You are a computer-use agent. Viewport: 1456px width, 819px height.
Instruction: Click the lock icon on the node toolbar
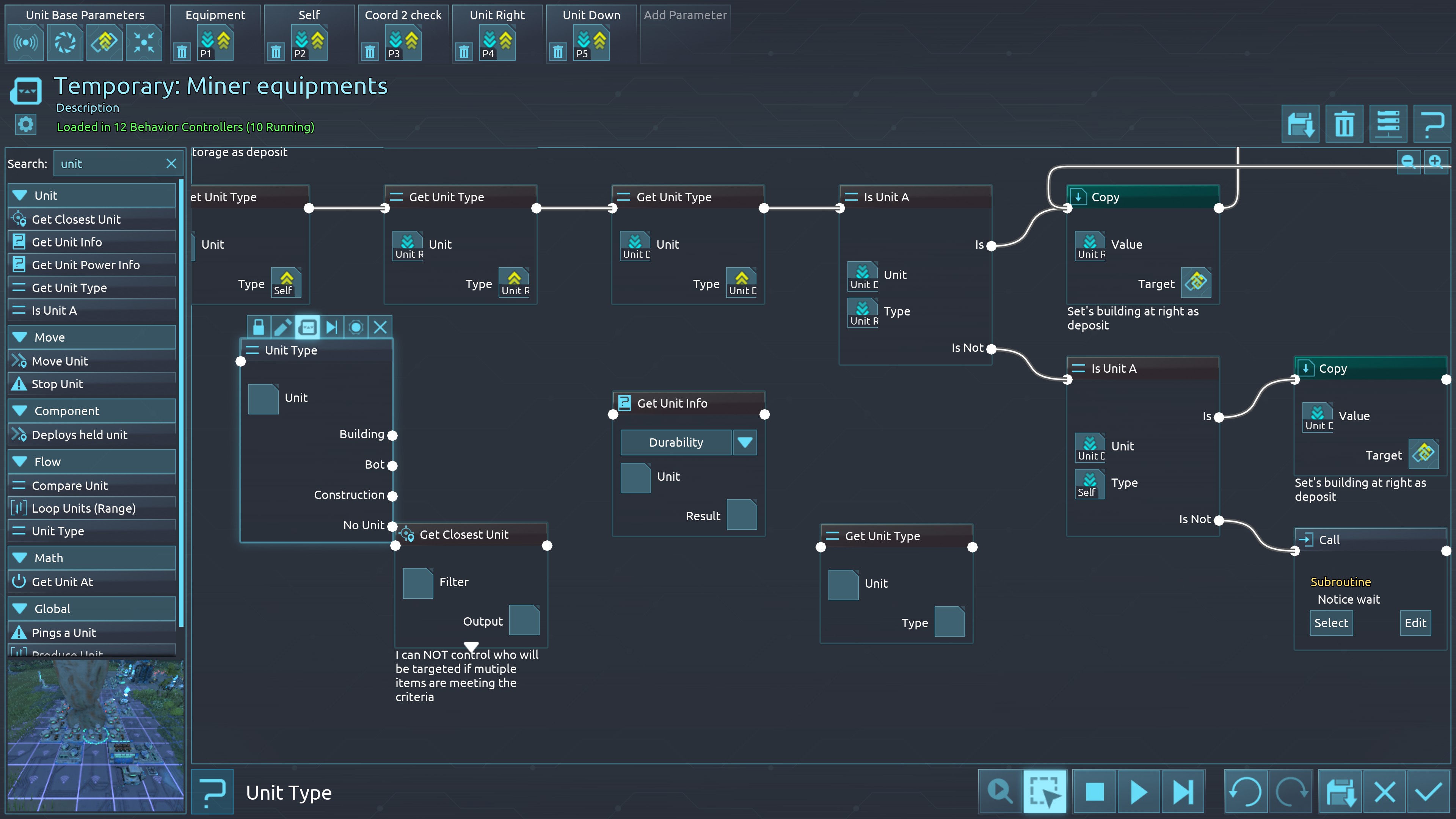(259, 327)
